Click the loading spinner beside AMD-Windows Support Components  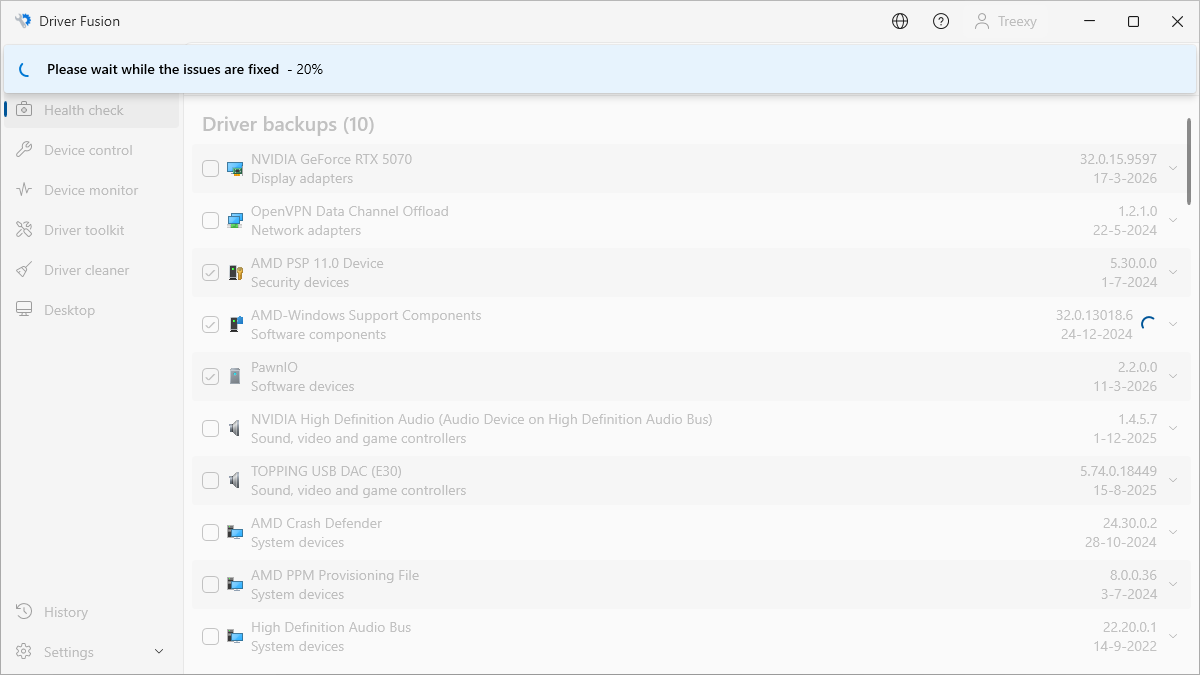click(1148, 324)
